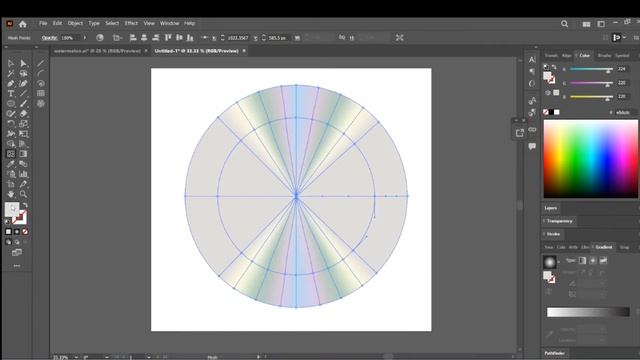This screenshot has width=640, height=360.
Task: Select the Free Transform tool
Action: [23, 134]
